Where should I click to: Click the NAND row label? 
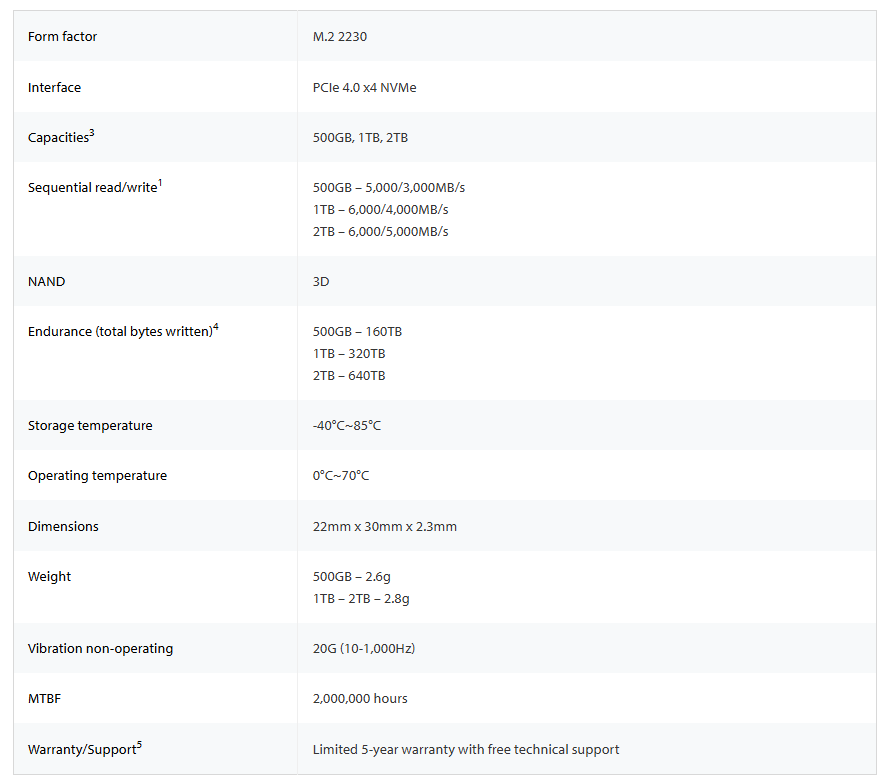click(x=47, y=282)
